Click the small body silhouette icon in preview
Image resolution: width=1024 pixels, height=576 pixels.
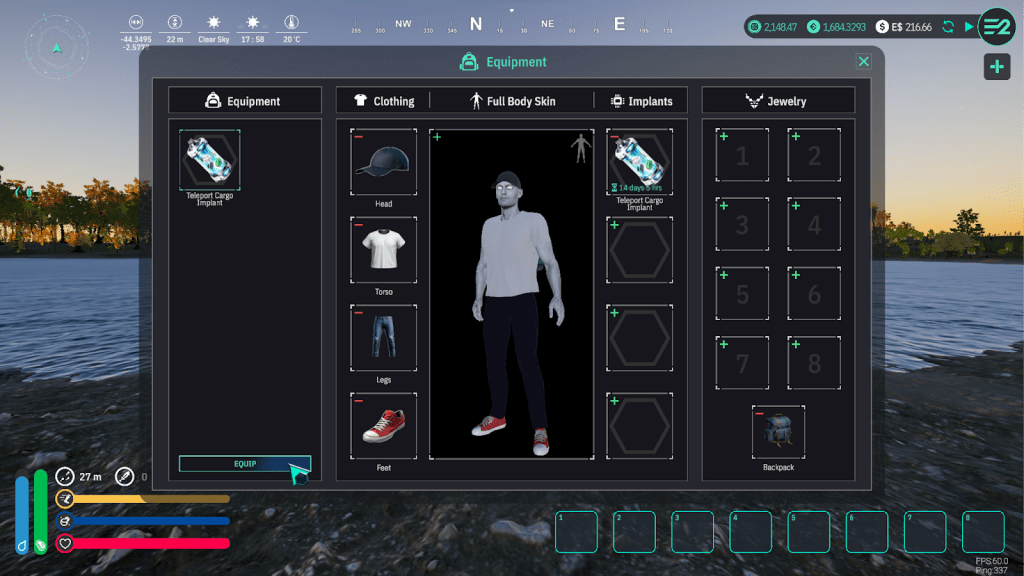coord(579,149)
